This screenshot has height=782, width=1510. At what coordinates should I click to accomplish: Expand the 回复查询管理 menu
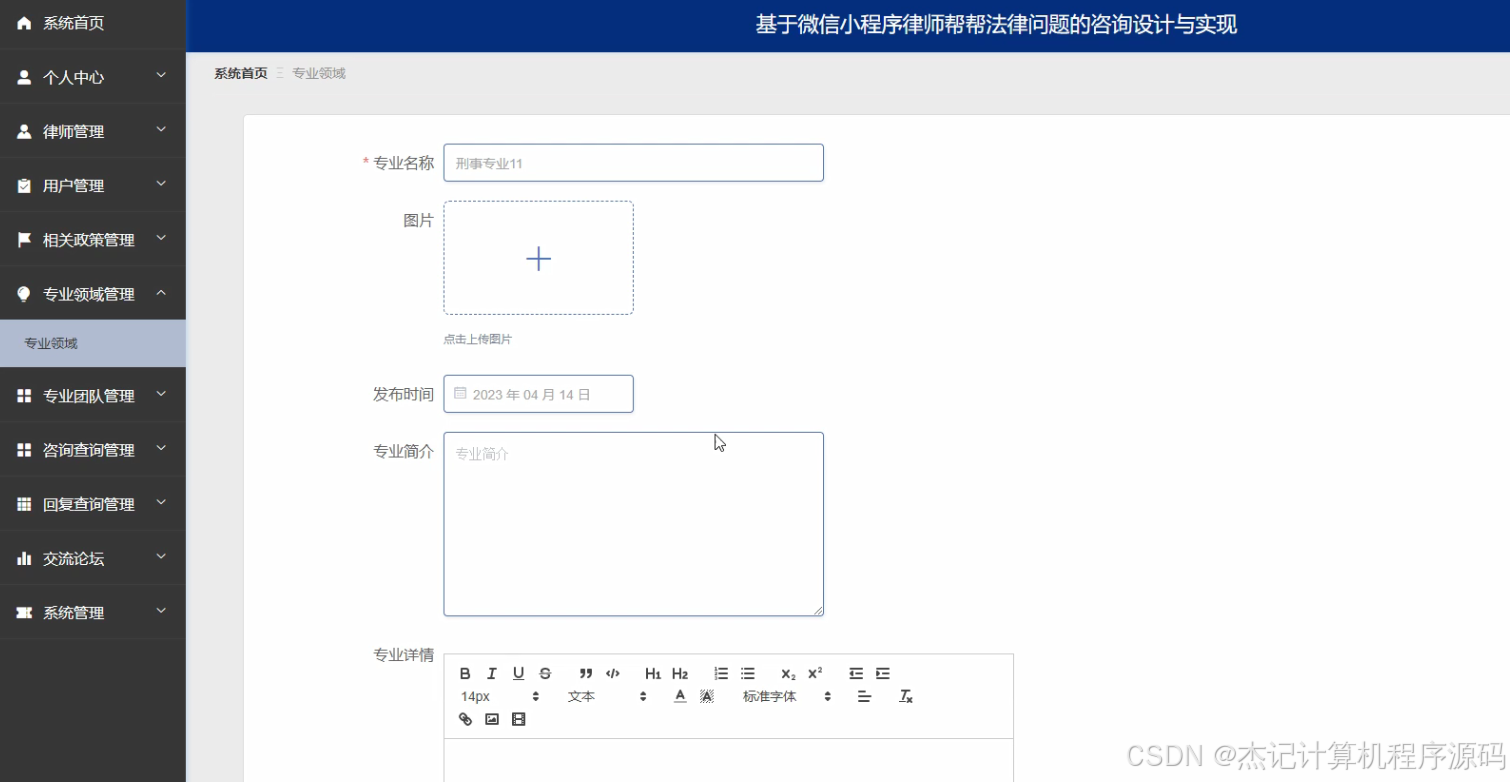[x=93, y=504]
